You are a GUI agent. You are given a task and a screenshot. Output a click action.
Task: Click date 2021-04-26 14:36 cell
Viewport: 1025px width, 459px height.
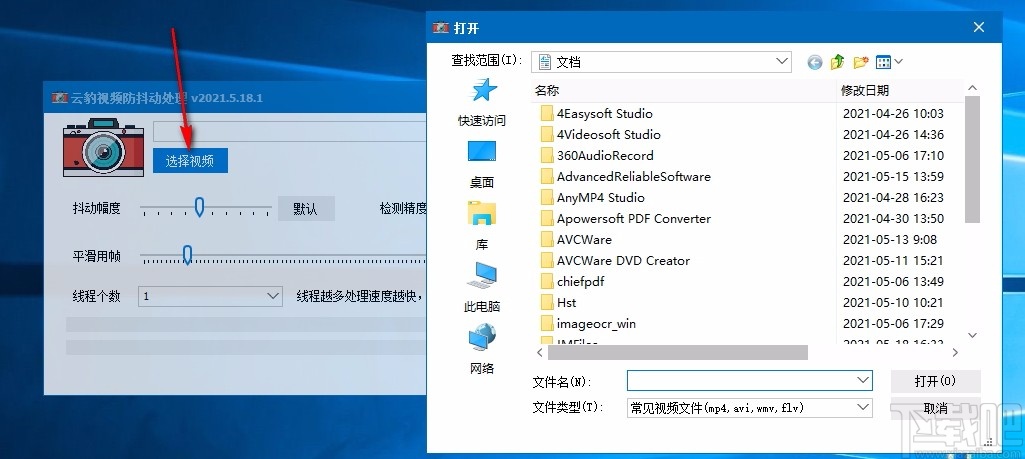coord(893,135)
